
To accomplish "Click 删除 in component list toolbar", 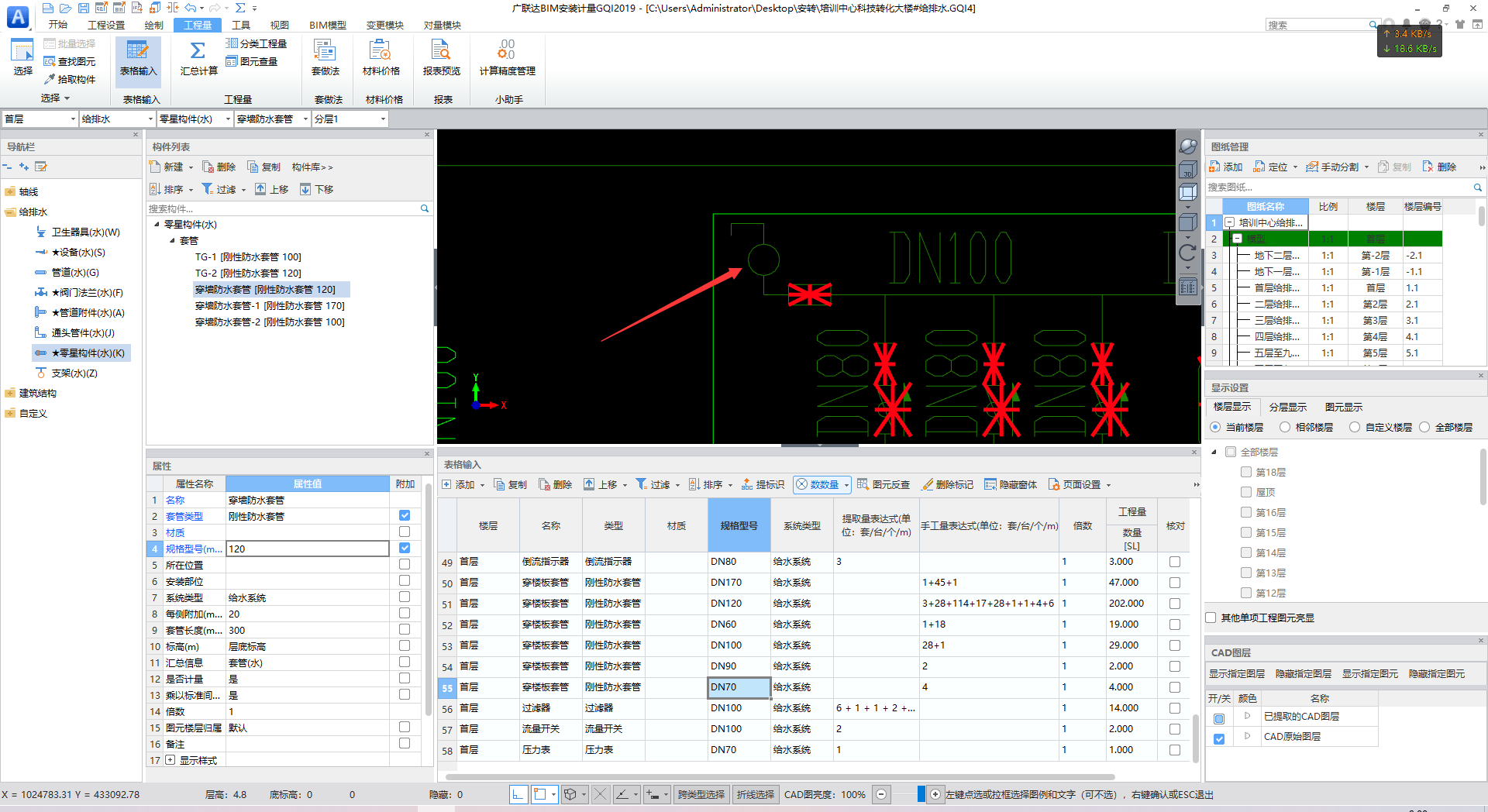I will pyautogui.click(x=219, y=167).
